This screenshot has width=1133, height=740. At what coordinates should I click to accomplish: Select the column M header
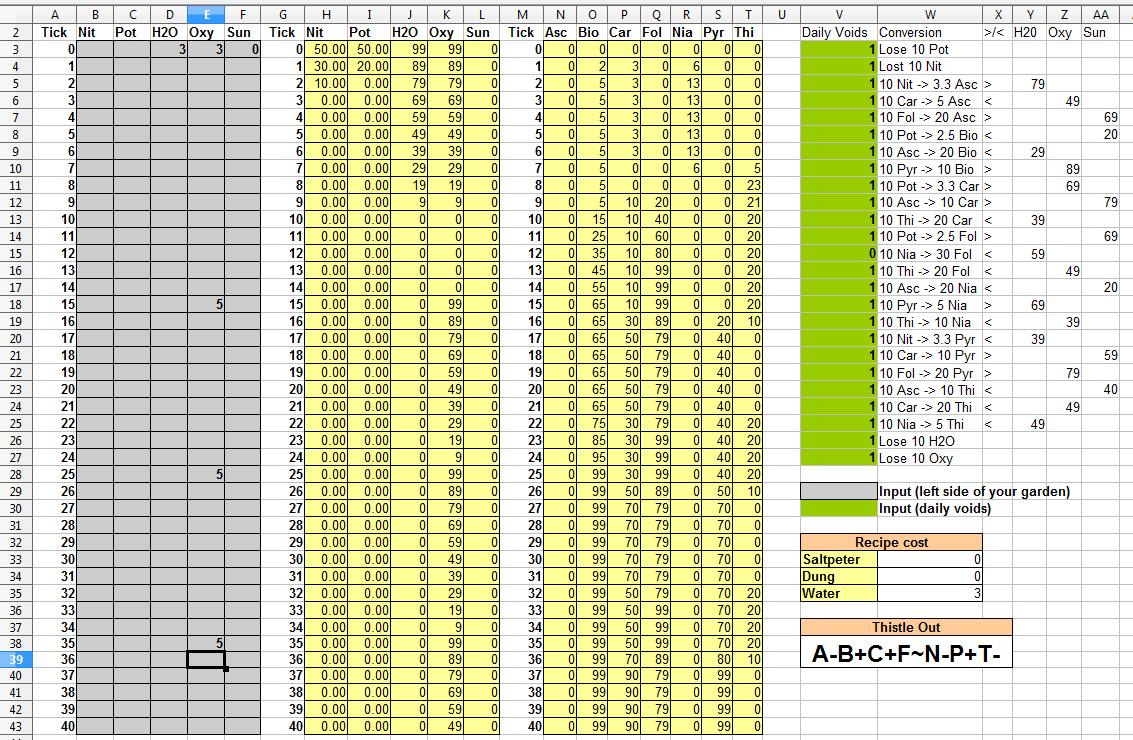(521, 14)
